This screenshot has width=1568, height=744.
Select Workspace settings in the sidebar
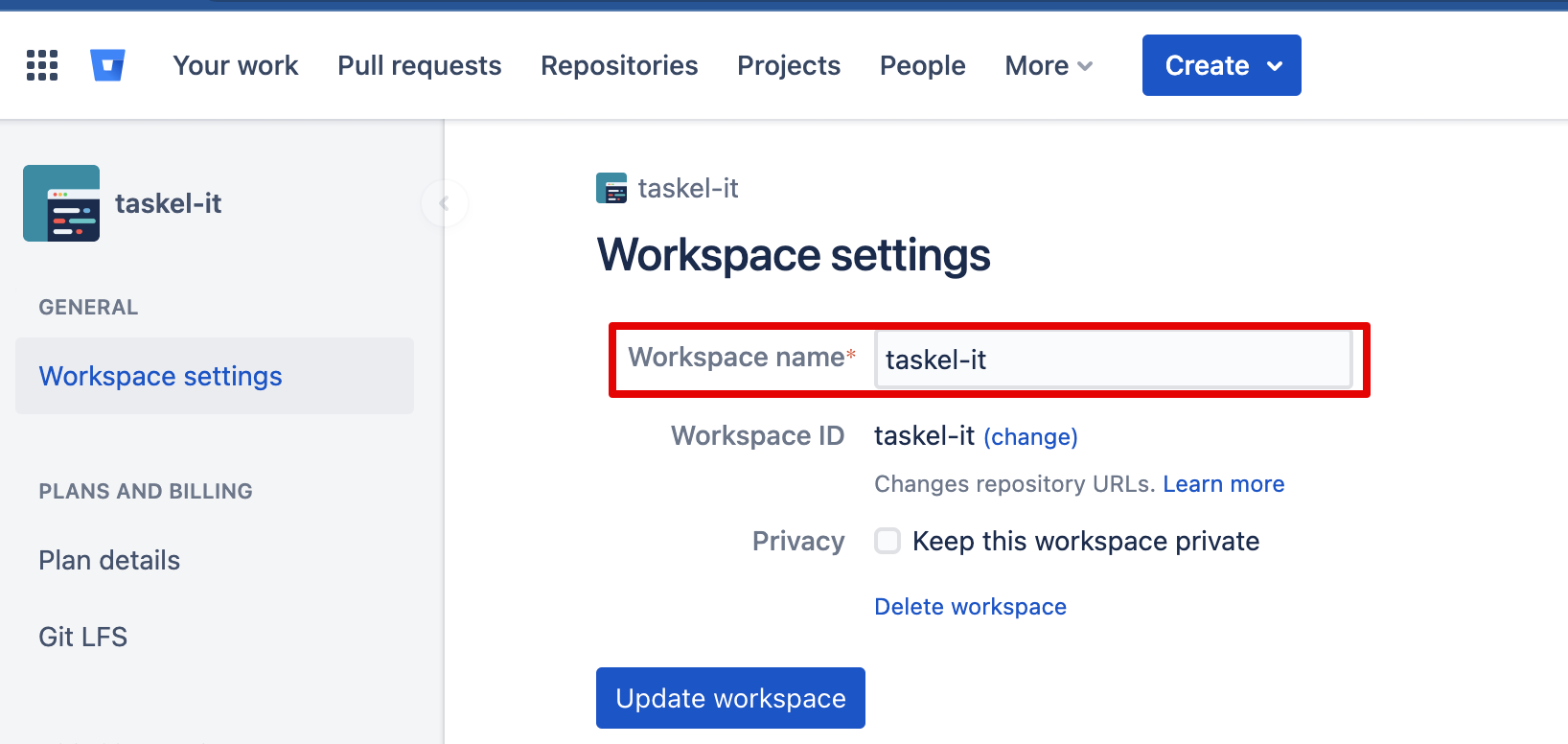(x=161, y=376)
